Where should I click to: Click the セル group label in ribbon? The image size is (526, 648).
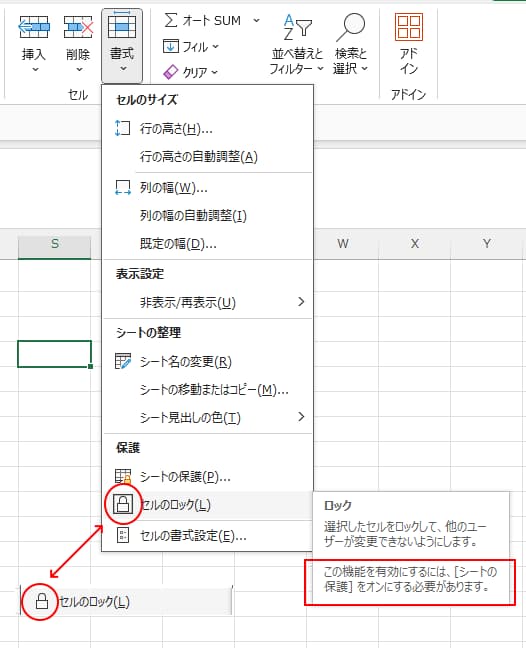coord(78,95)
